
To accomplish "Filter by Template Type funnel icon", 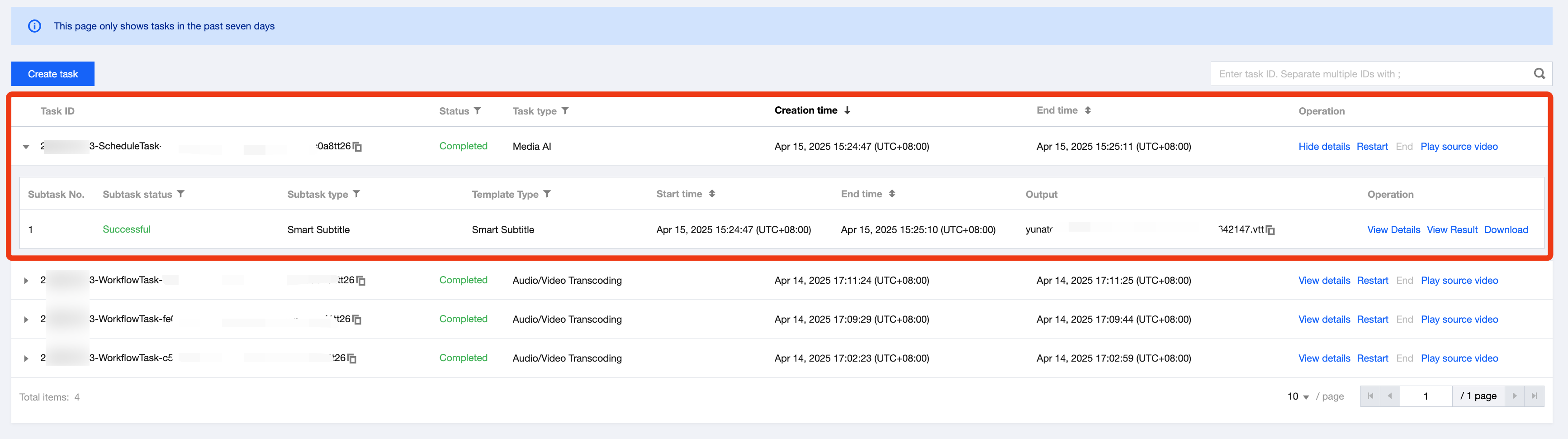I will (x=547, y=194).
